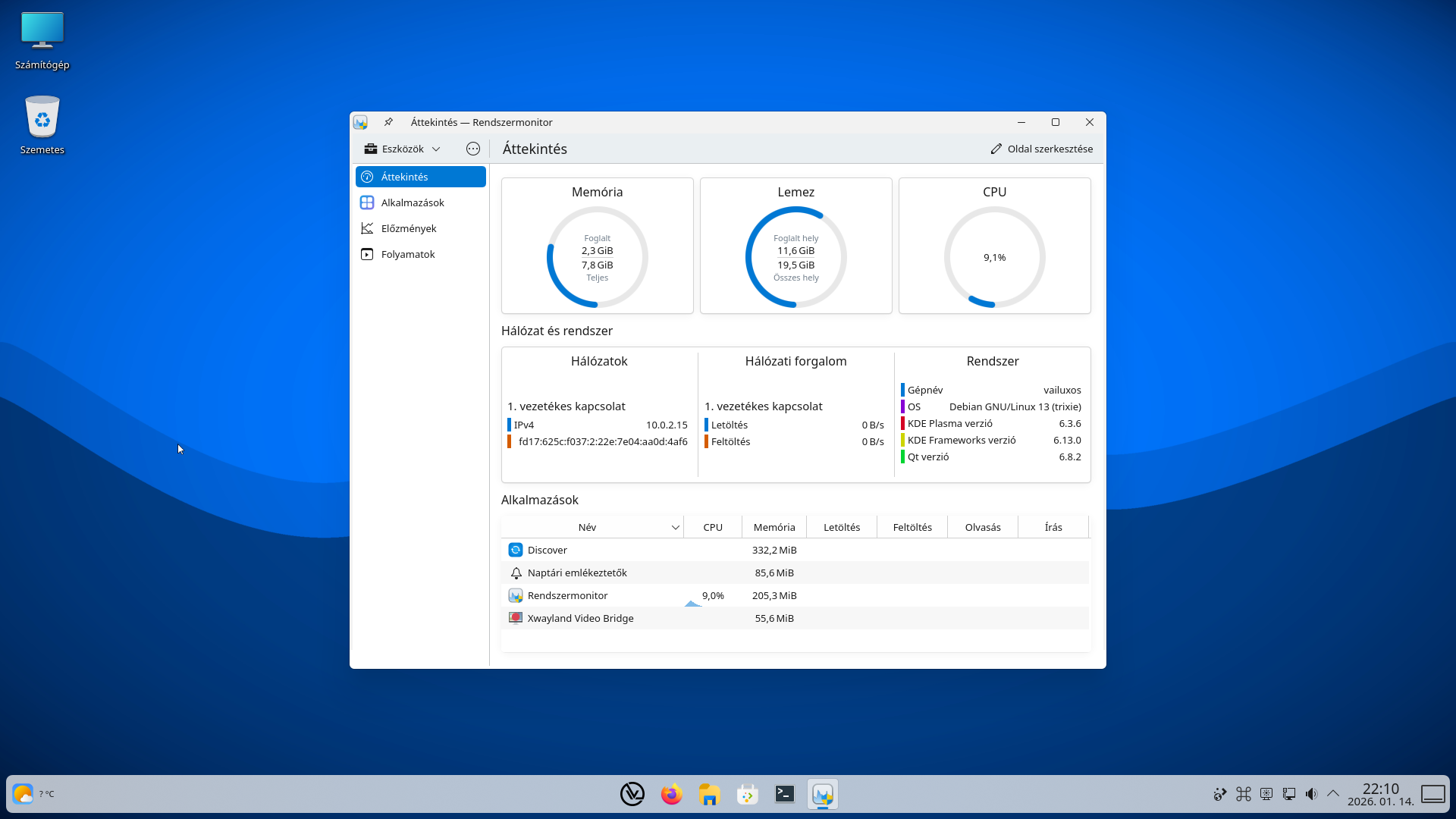Click Oldal szerkesztése button
1456x819 pixels.
(1042, 149)
